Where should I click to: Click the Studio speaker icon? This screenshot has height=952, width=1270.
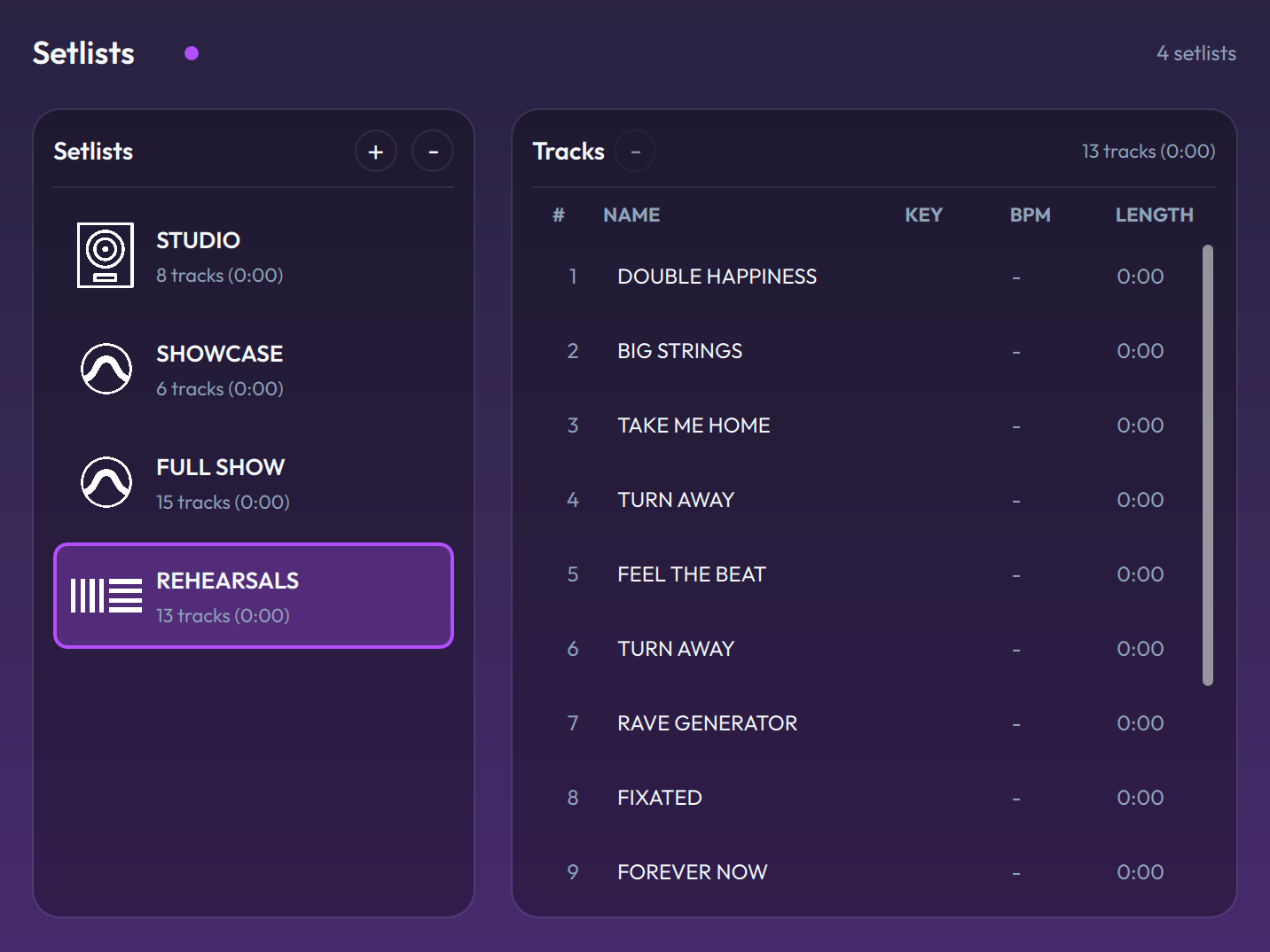106,255
